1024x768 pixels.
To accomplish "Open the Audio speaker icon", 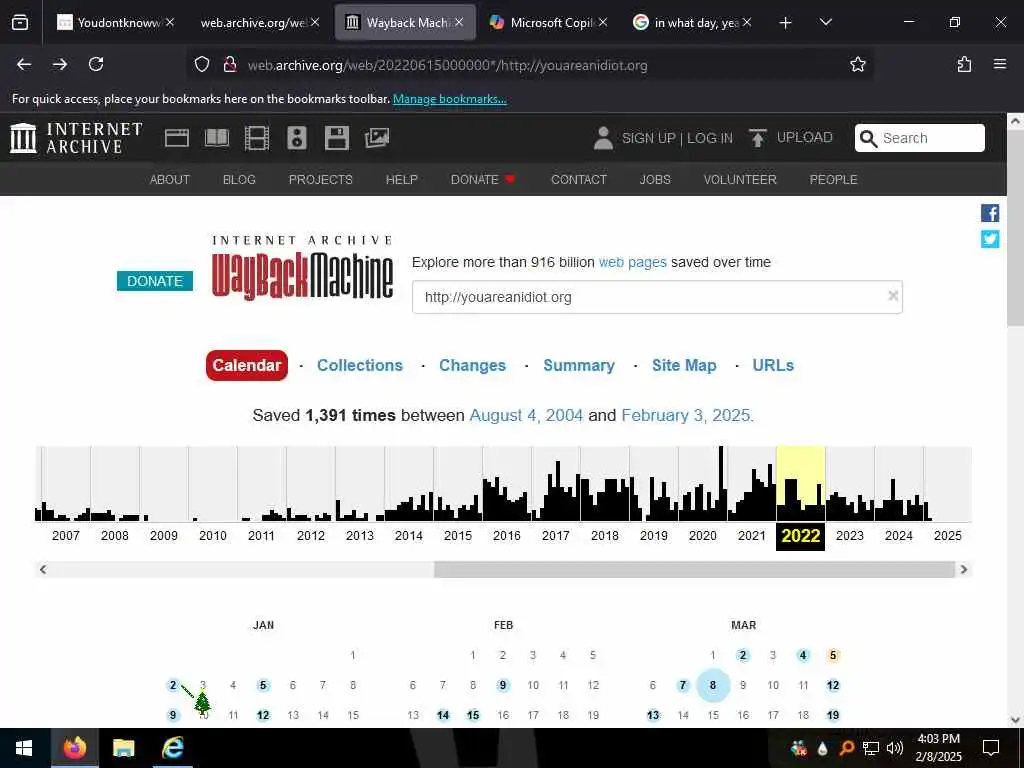I will 296,138.
